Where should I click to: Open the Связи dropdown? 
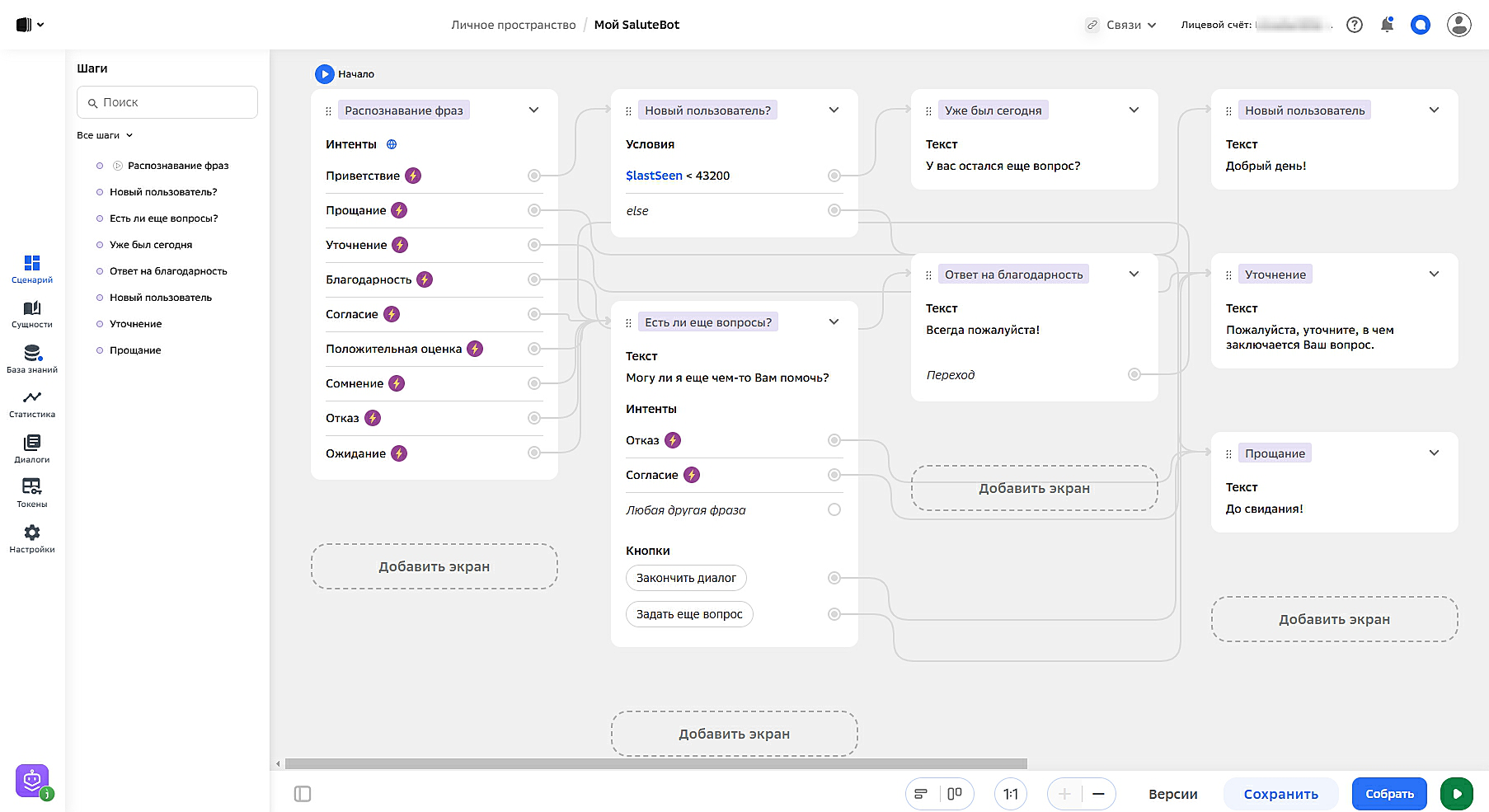coord(1122,25)
